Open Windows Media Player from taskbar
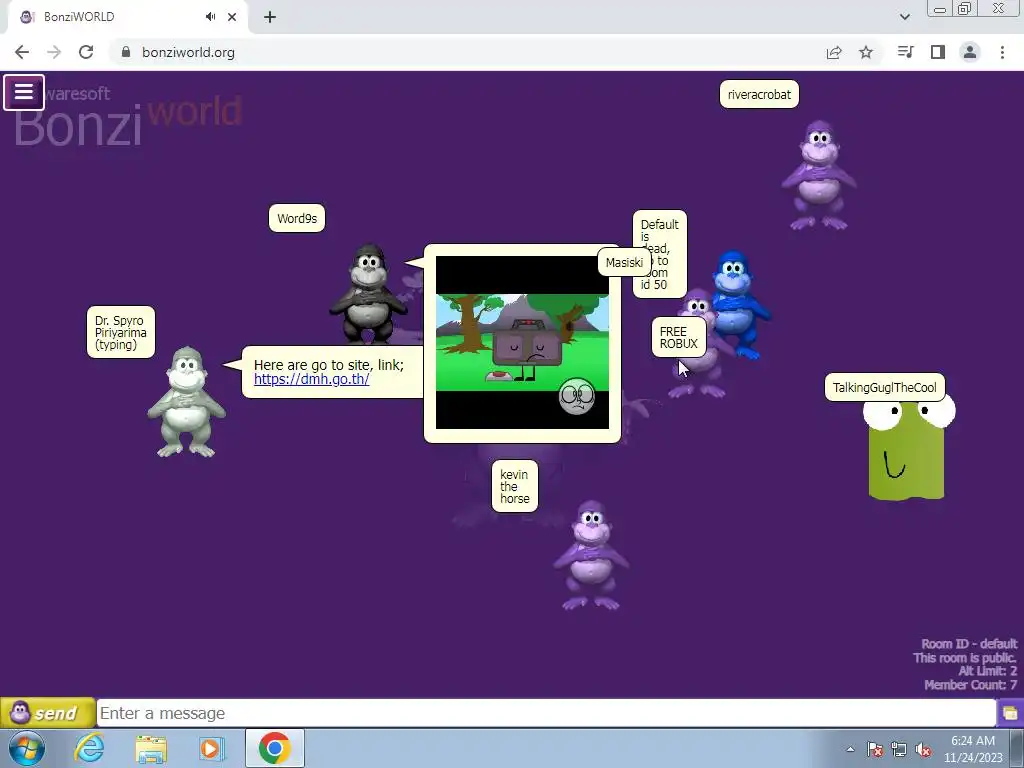 211,748
